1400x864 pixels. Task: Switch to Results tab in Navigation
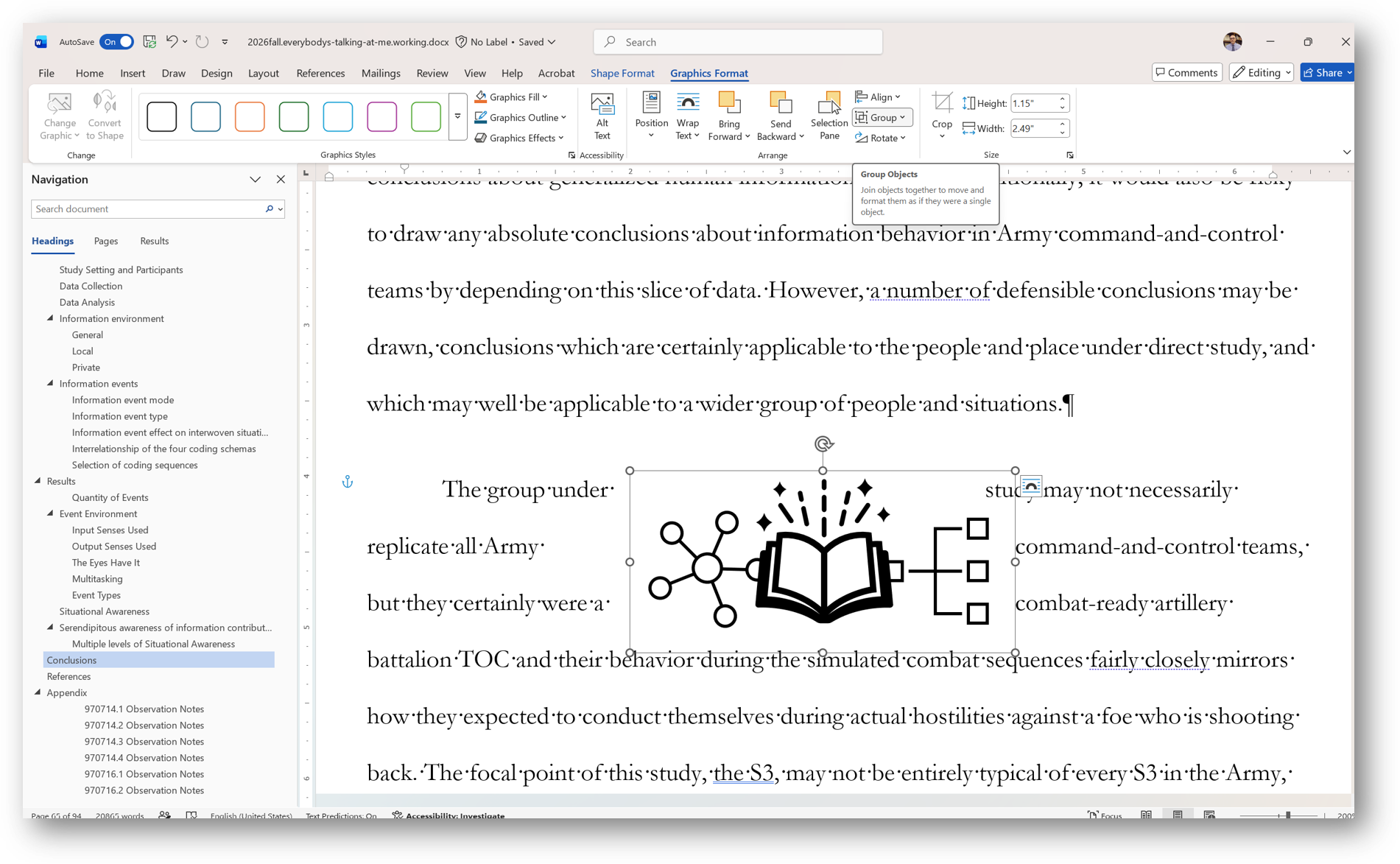(154, 241)
